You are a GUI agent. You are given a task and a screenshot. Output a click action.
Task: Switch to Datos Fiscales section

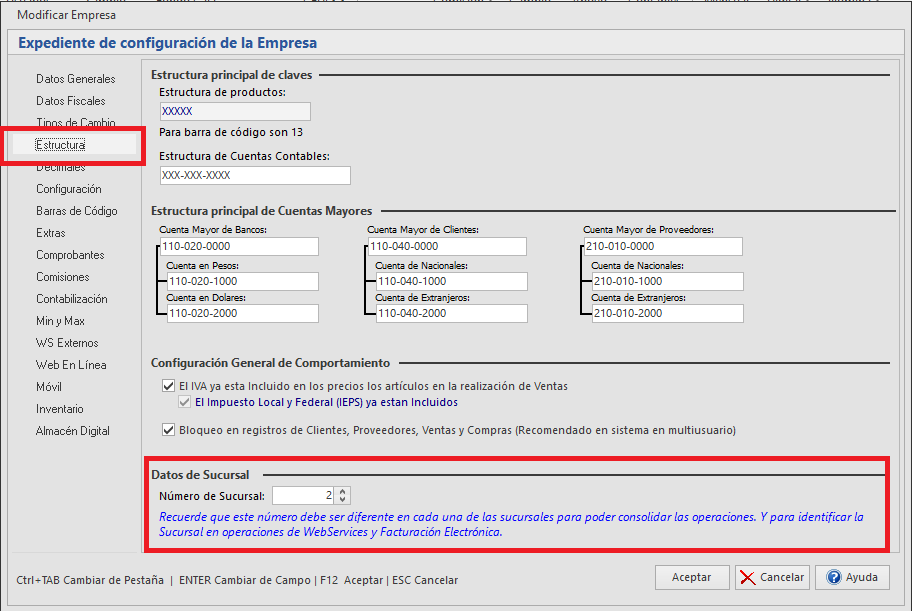[71, 101]
